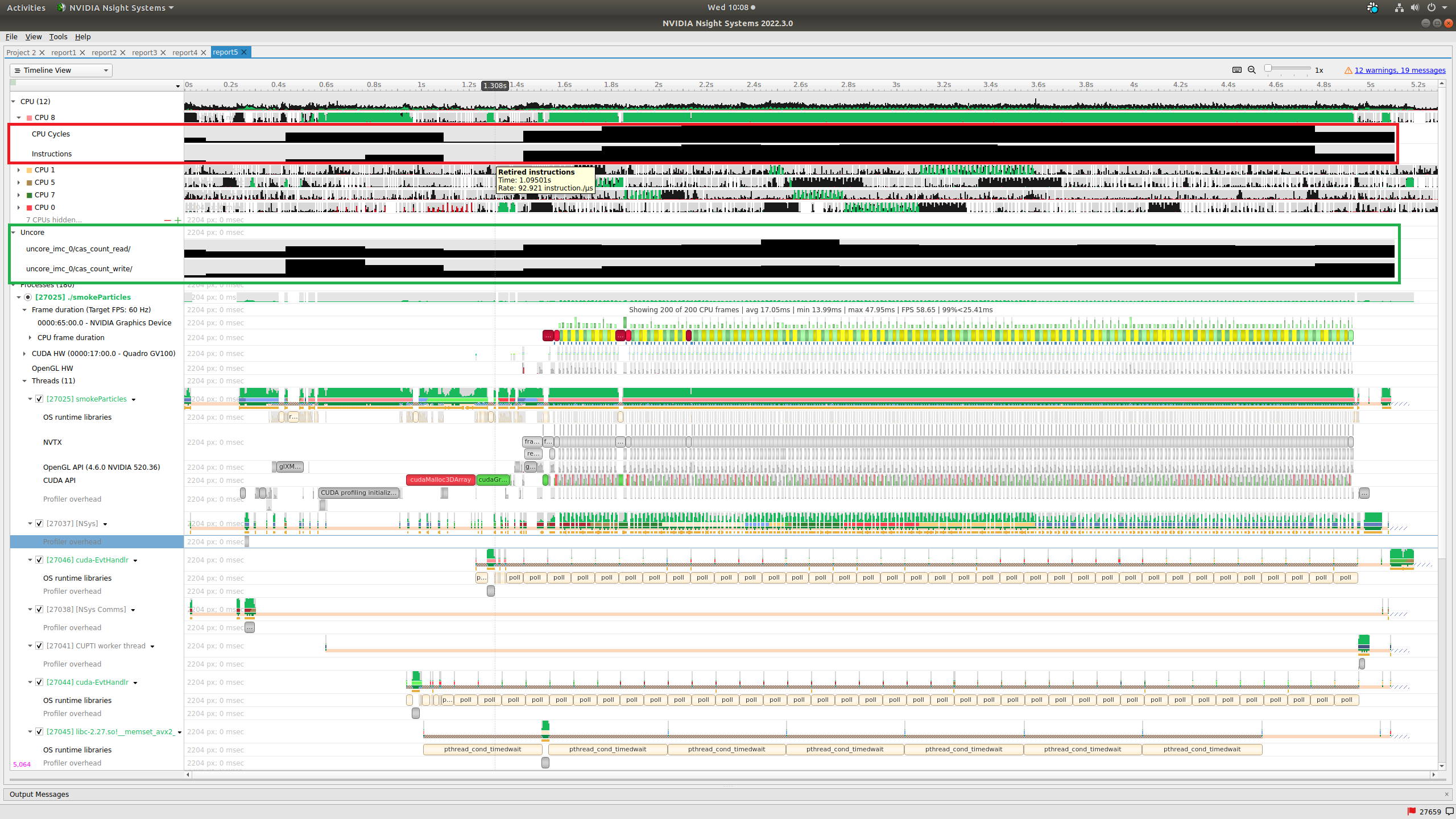This screenshot has height=819, width=1456.
Task: Open the File menu
Action: [x=12, y=36]
